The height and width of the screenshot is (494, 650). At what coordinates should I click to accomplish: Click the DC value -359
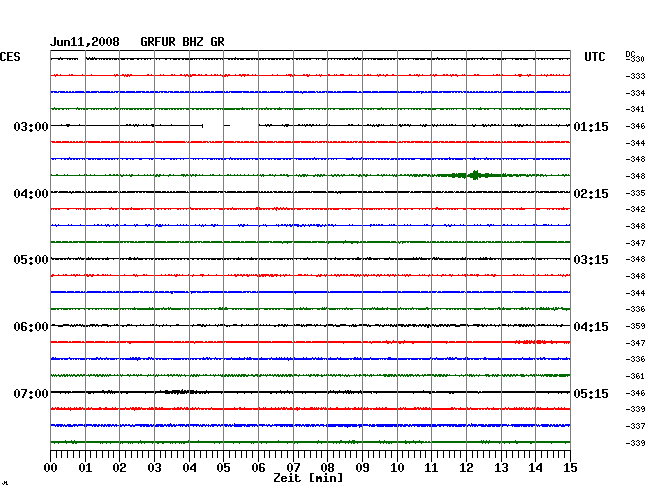tap(635, 327)
